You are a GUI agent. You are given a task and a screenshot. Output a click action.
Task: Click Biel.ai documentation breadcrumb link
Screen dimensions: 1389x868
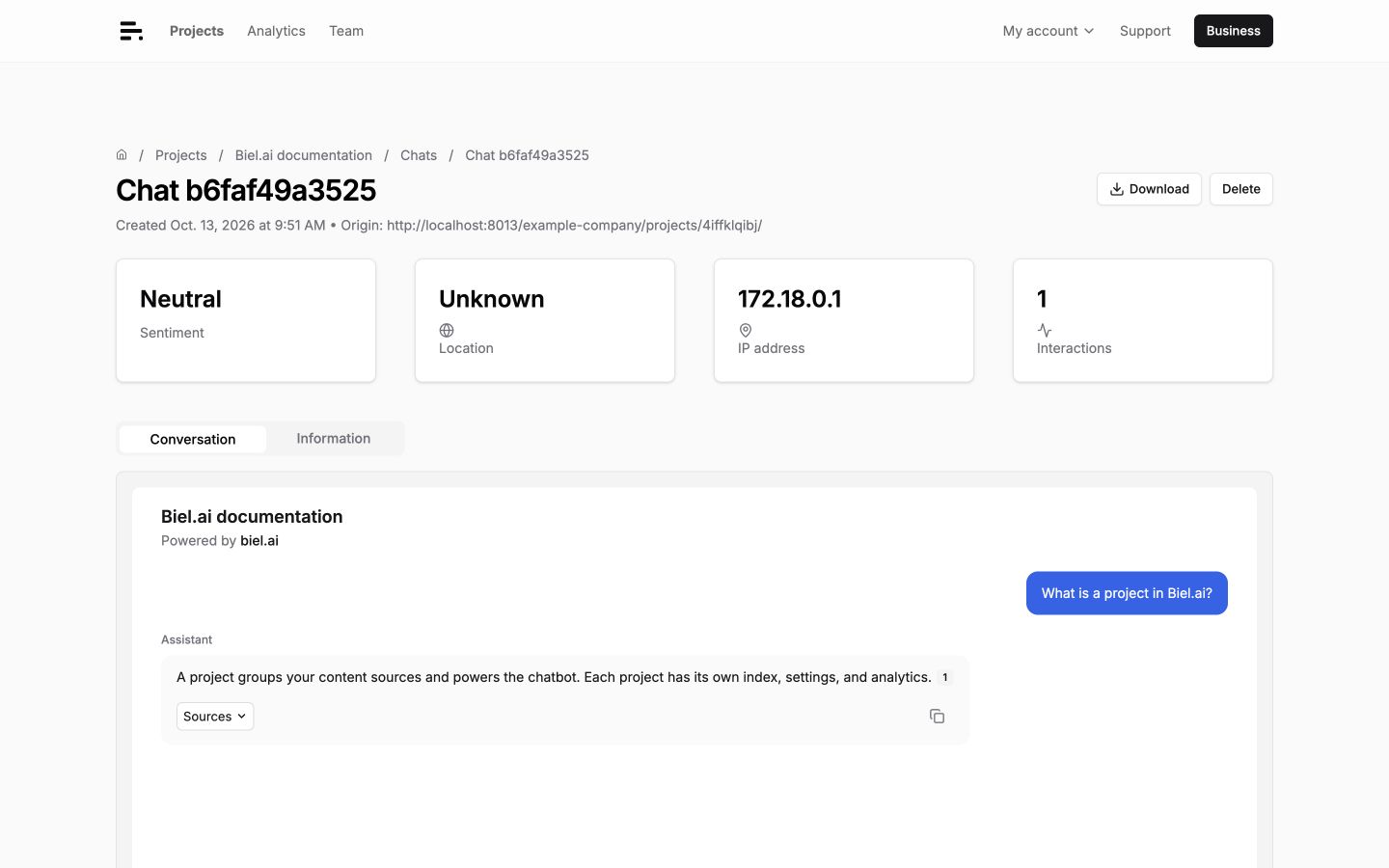pos(304,155)
